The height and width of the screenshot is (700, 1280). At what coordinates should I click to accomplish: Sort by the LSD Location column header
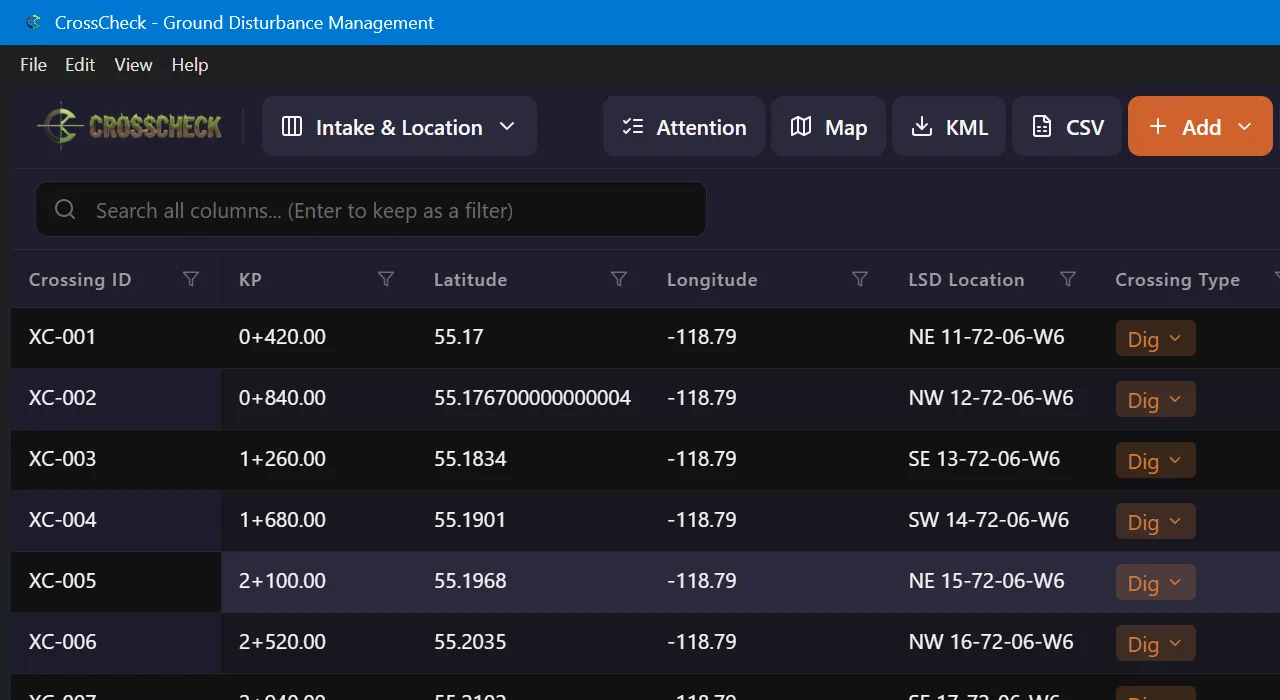pos(966,280)
